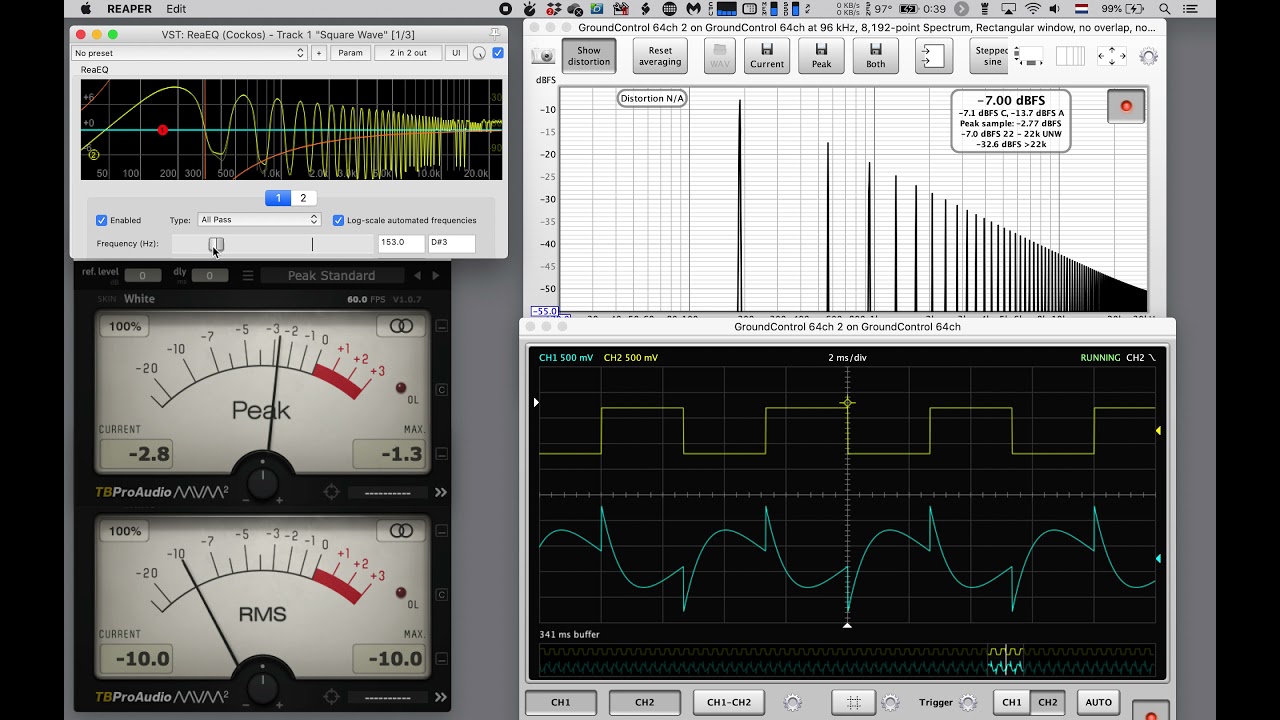Take a snapshot with the spectrum camera icon
1280x720 pixels.
point(542,56)
